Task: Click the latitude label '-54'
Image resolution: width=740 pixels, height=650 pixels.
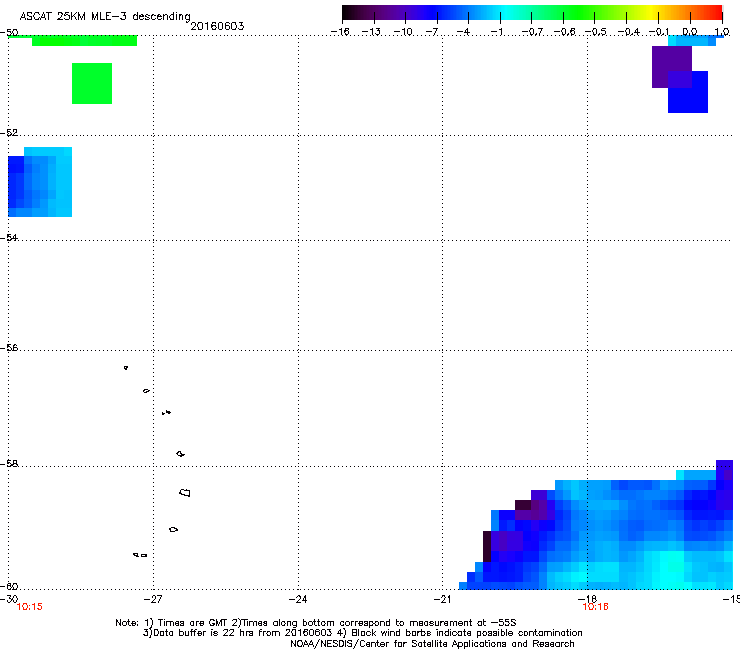Action: [x=9, y=237]
